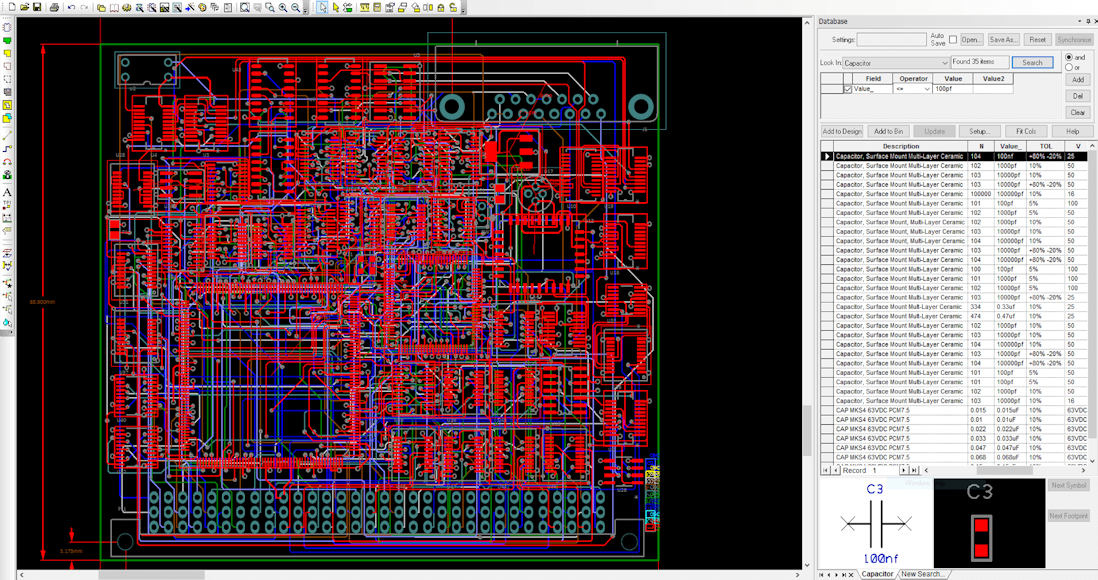This screenshot has height=580, width=1098.
Task: Click the C3 capacitor schematic symbol preview
Action: pos(876,523)
